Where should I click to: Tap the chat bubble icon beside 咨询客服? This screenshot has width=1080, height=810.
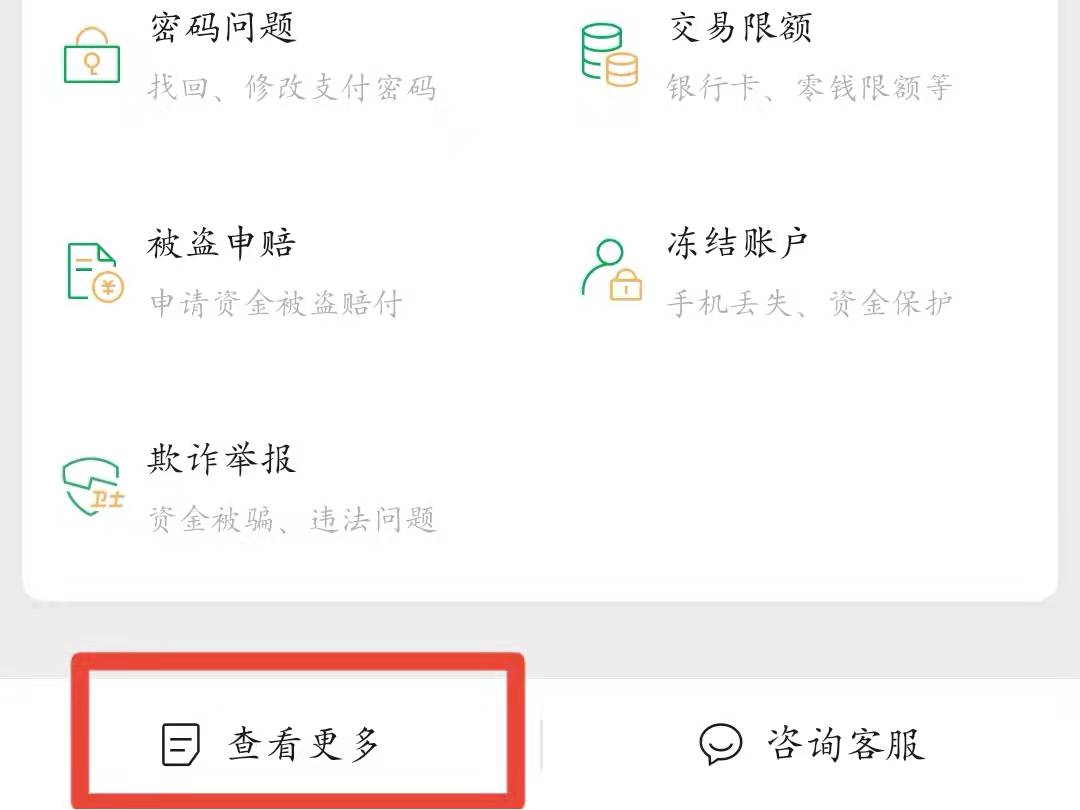720,745
